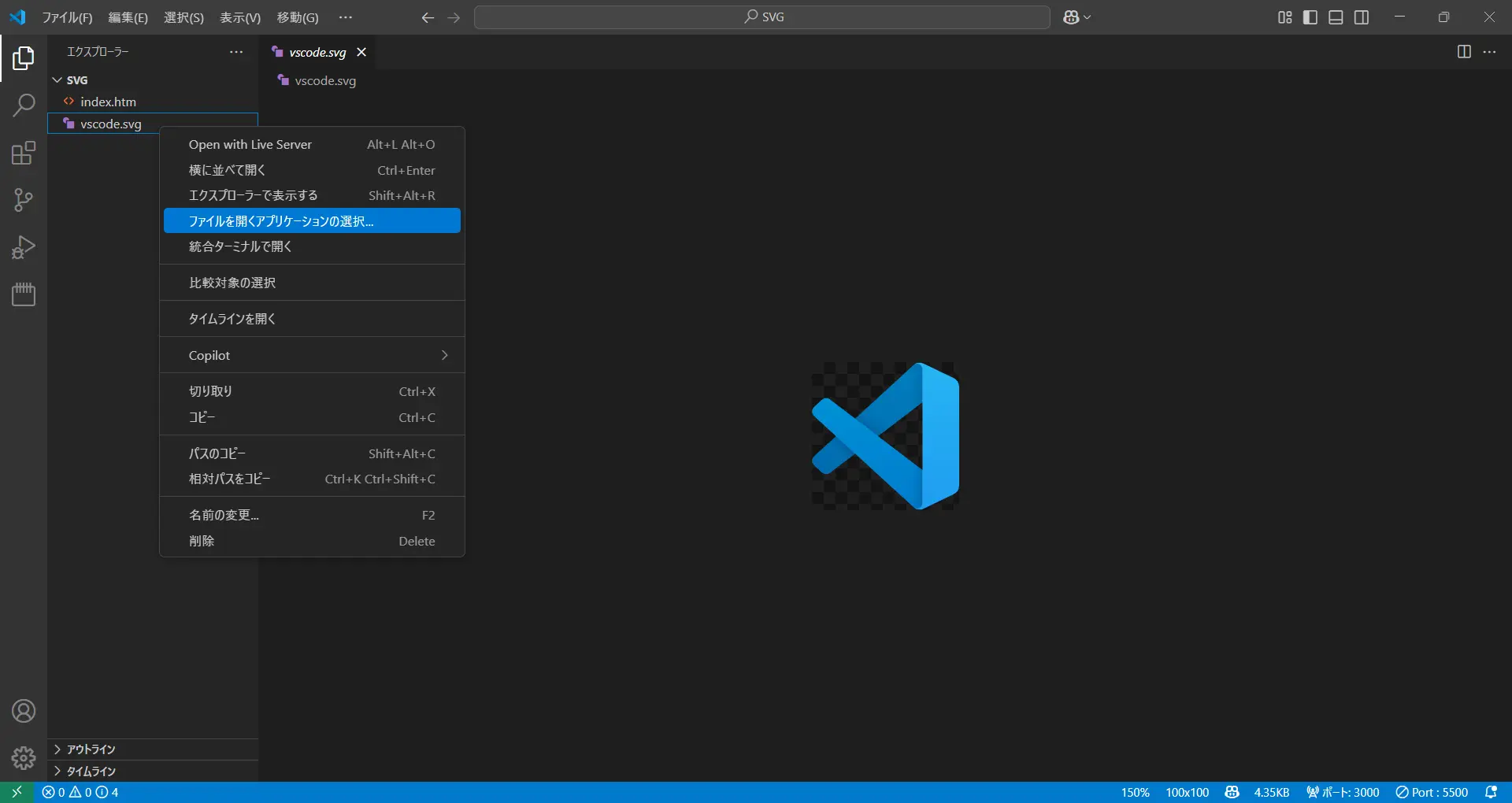
Task: Choose 相対パスをコピー
Action: (312, 479)
